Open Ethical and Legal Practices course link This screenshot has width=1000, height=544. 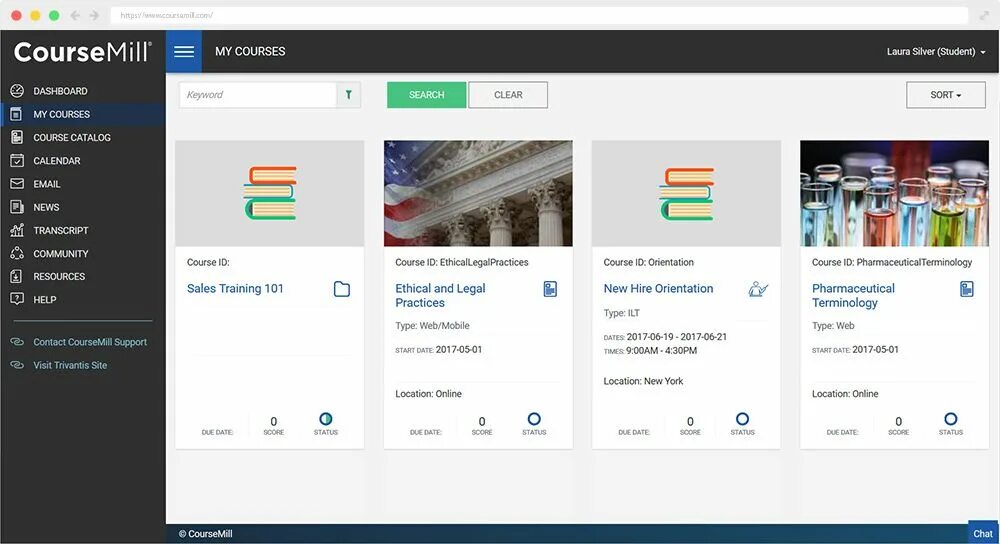point(440,295)
